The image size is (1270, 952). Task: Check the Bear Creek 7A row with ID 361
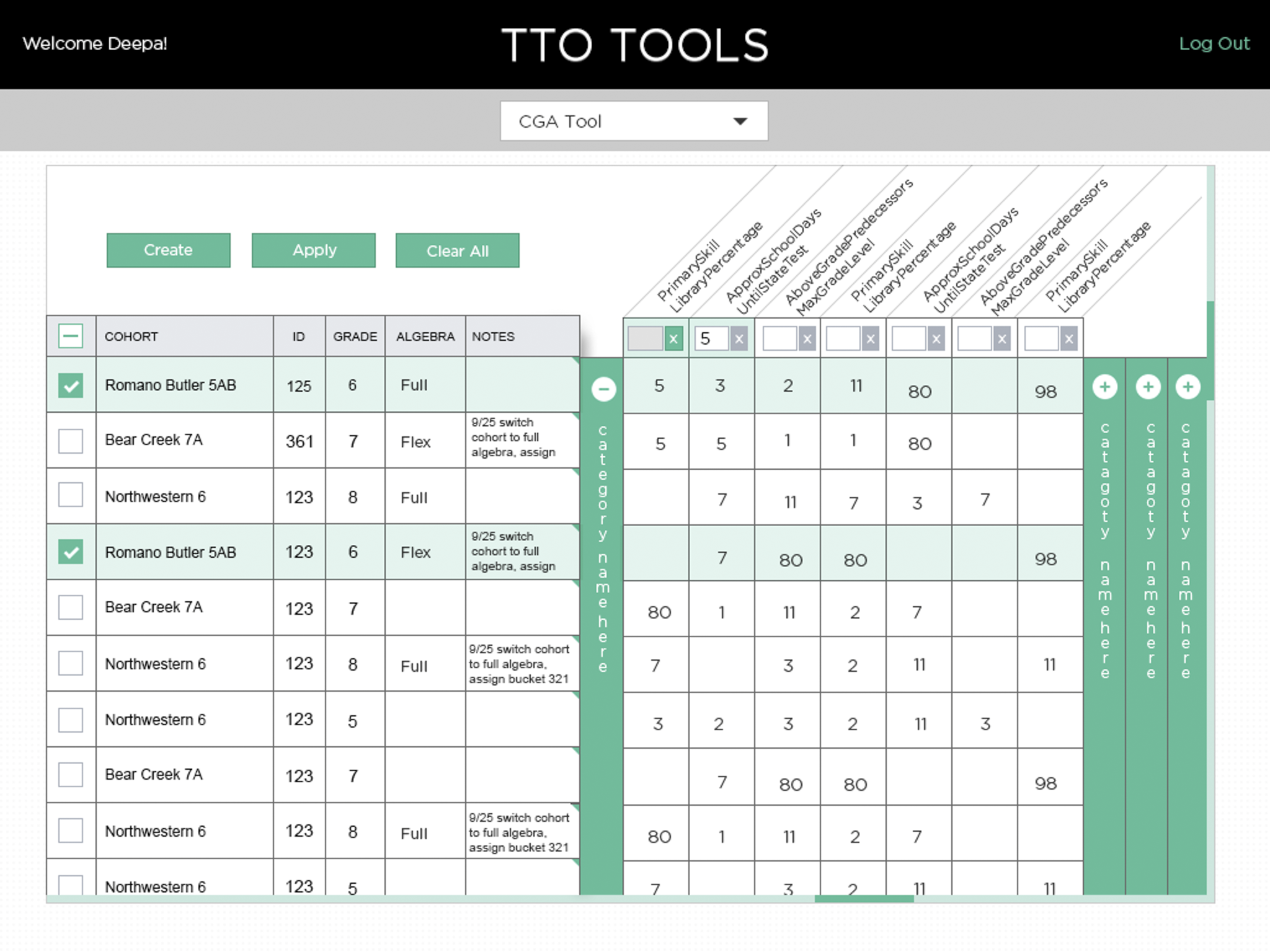point(70,441)
